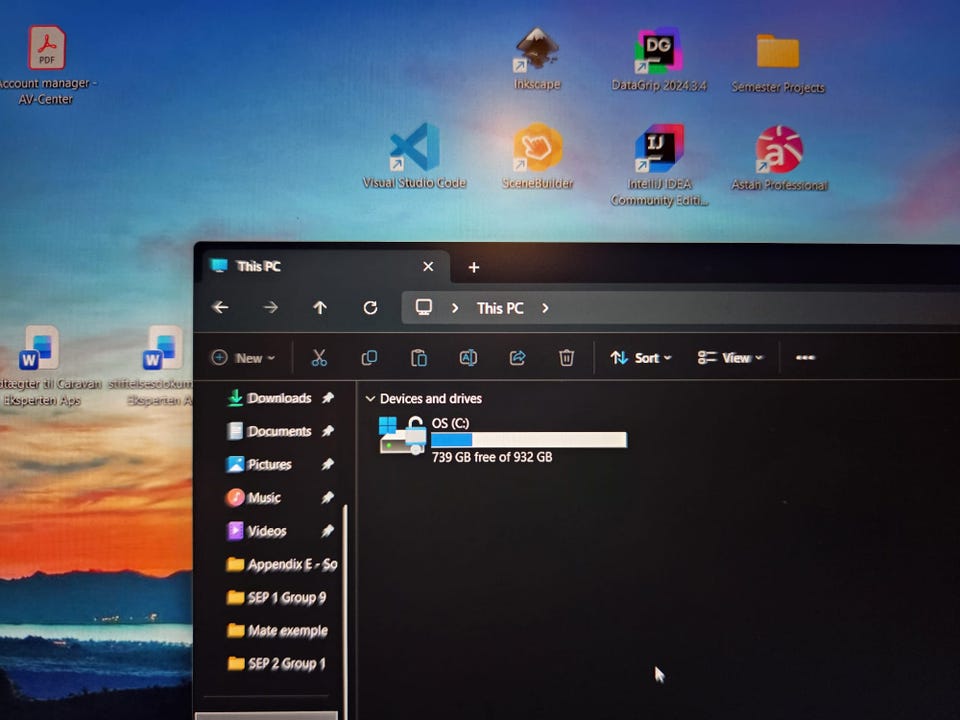Image resolution: width=960 pixels, height=720 pixels.
Task: Go forward in File Explorer
Action: tap(271, 307)
